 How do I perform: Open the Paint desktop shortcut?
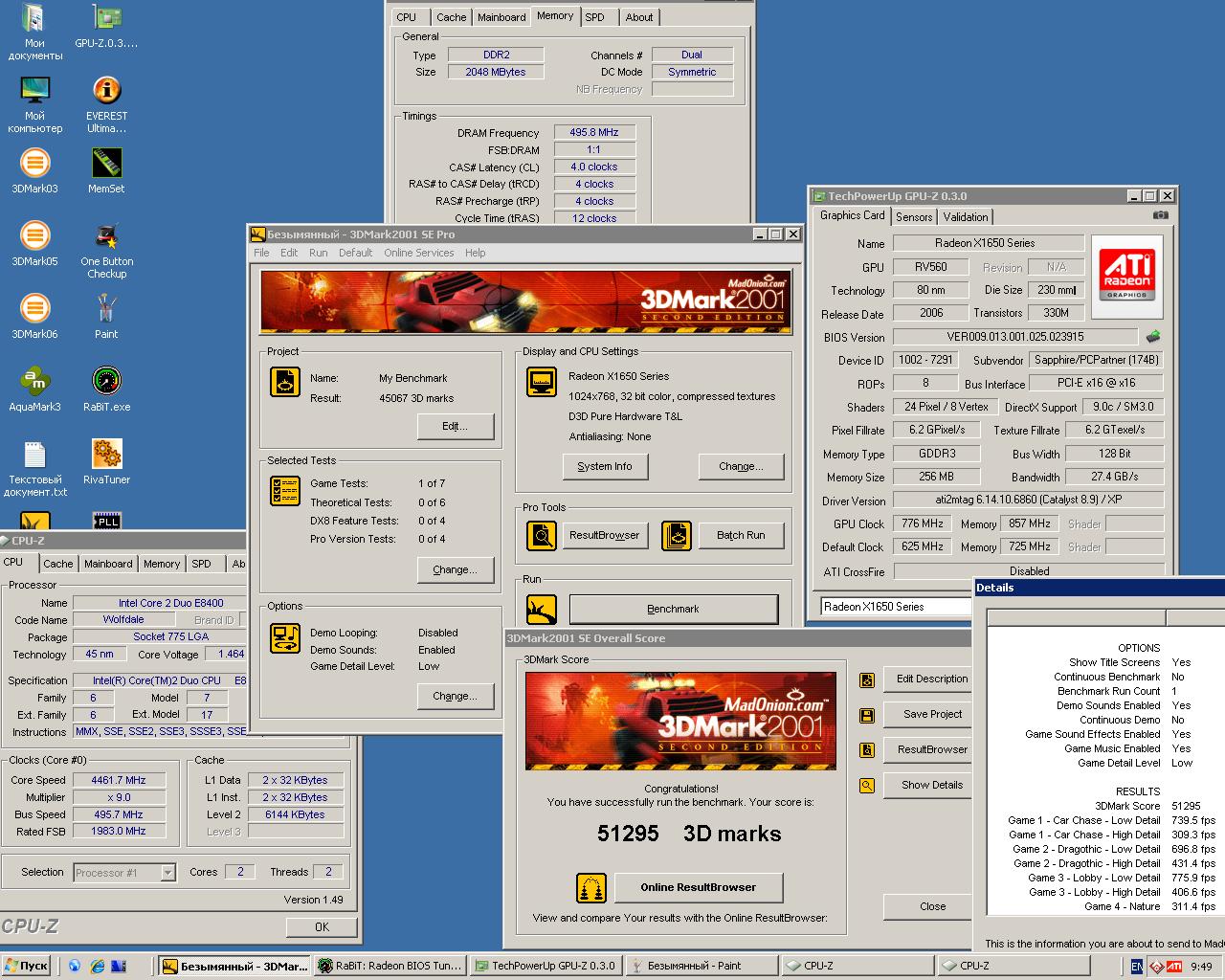pos(106,317)
